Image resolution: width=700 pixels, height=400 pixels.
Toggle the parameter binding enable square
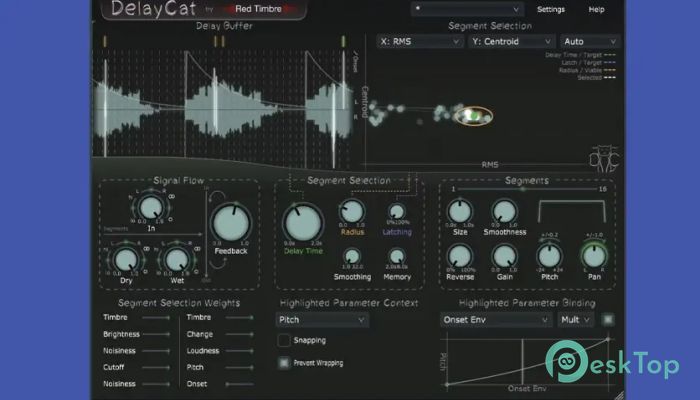click(607, 320)
